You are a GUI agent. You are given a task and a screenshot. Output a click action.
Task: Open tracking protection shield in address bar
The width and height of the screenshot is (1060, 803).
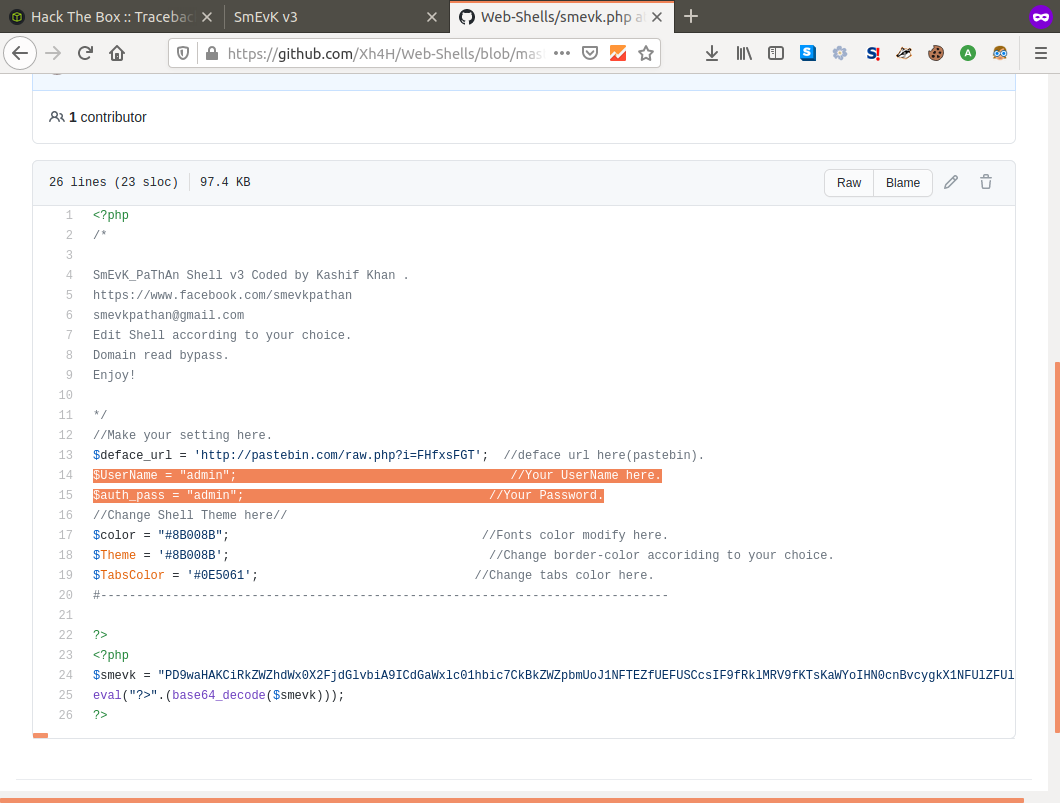pyautogui.click(x=183, y=53)
